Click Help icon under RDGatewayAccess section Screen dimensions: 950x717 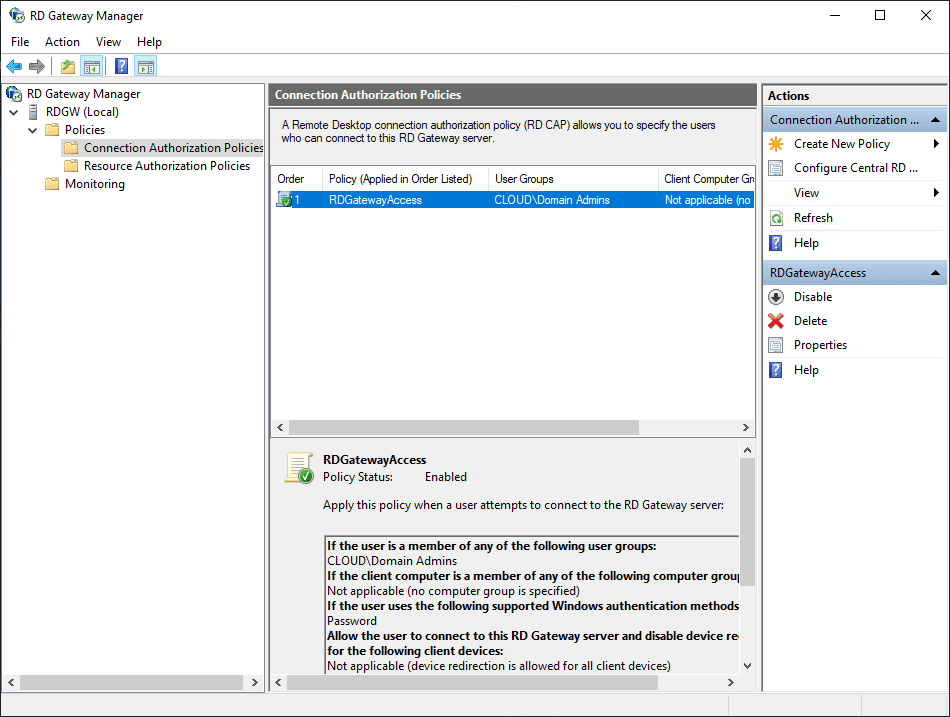(776, 370)
